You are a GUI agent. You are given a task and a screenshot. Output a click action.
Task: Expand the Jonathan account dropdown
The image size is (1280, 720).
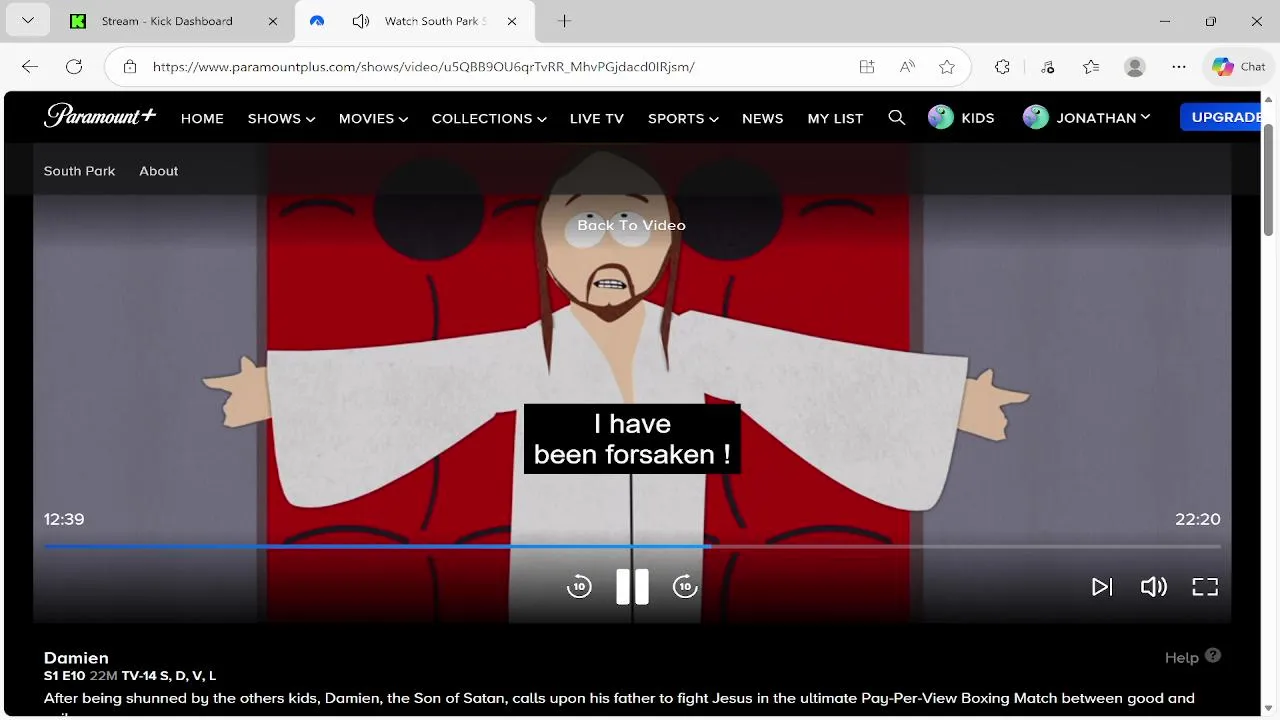tap(1145, 118)
